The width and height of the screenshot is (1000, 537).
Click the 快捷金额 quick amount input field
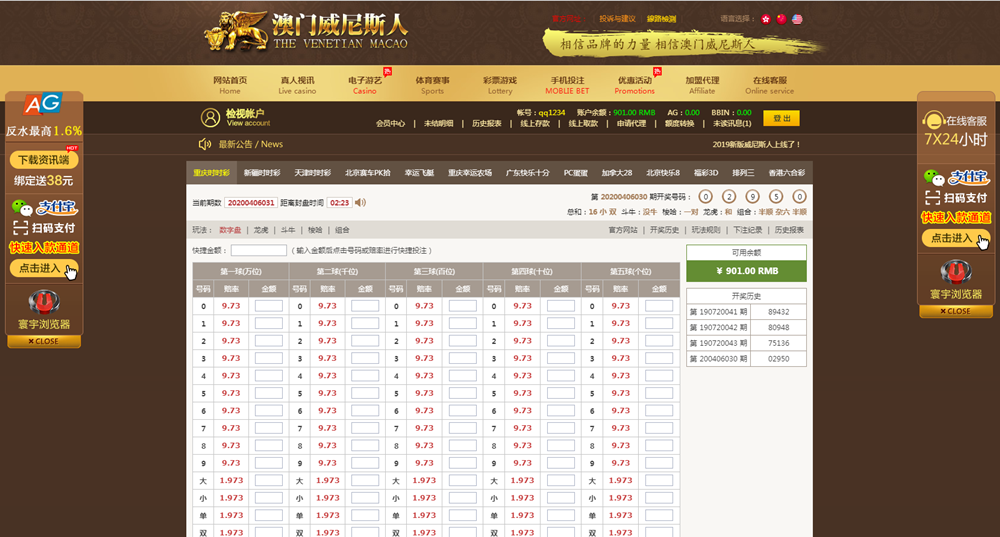click(259, 250)
